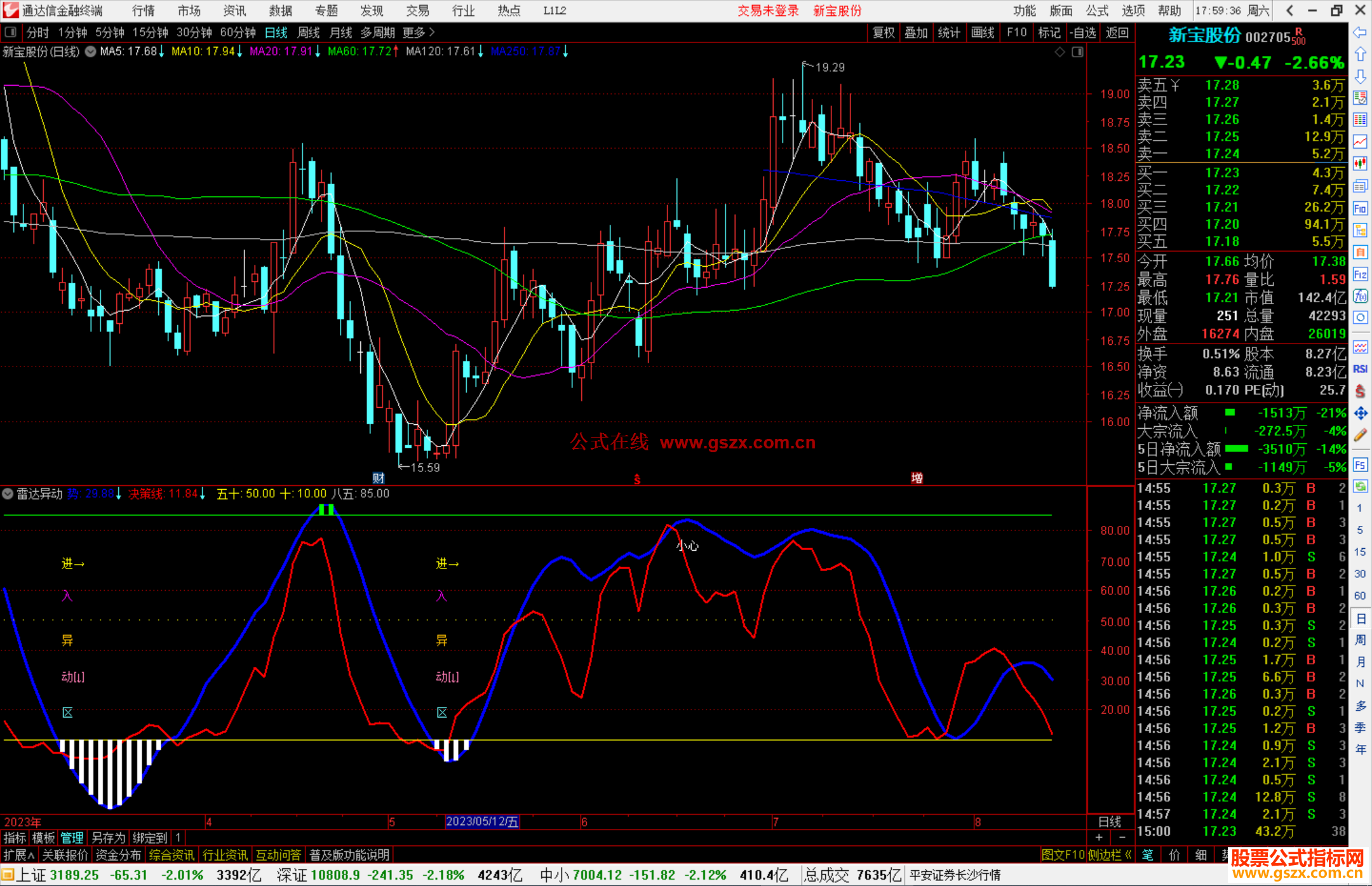This screenshot has height=886, width=1372.
Task: Click the 复权 button
Action: coord(883,32)
